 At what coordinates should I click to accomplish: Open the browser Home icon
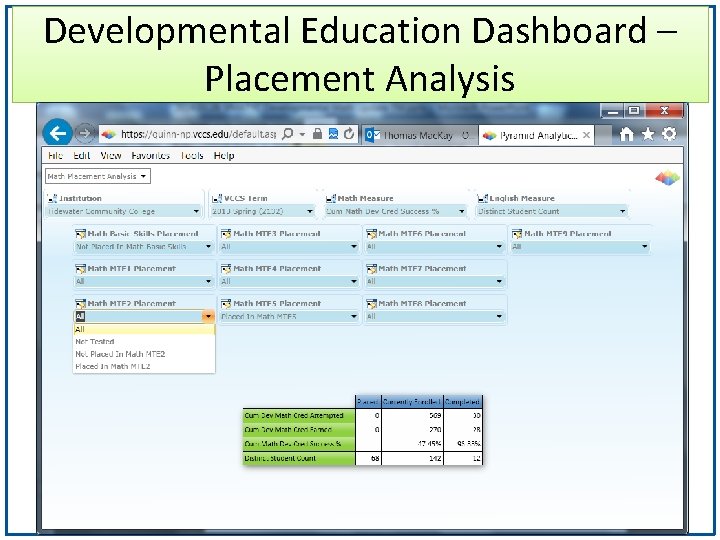click(627, 134)
